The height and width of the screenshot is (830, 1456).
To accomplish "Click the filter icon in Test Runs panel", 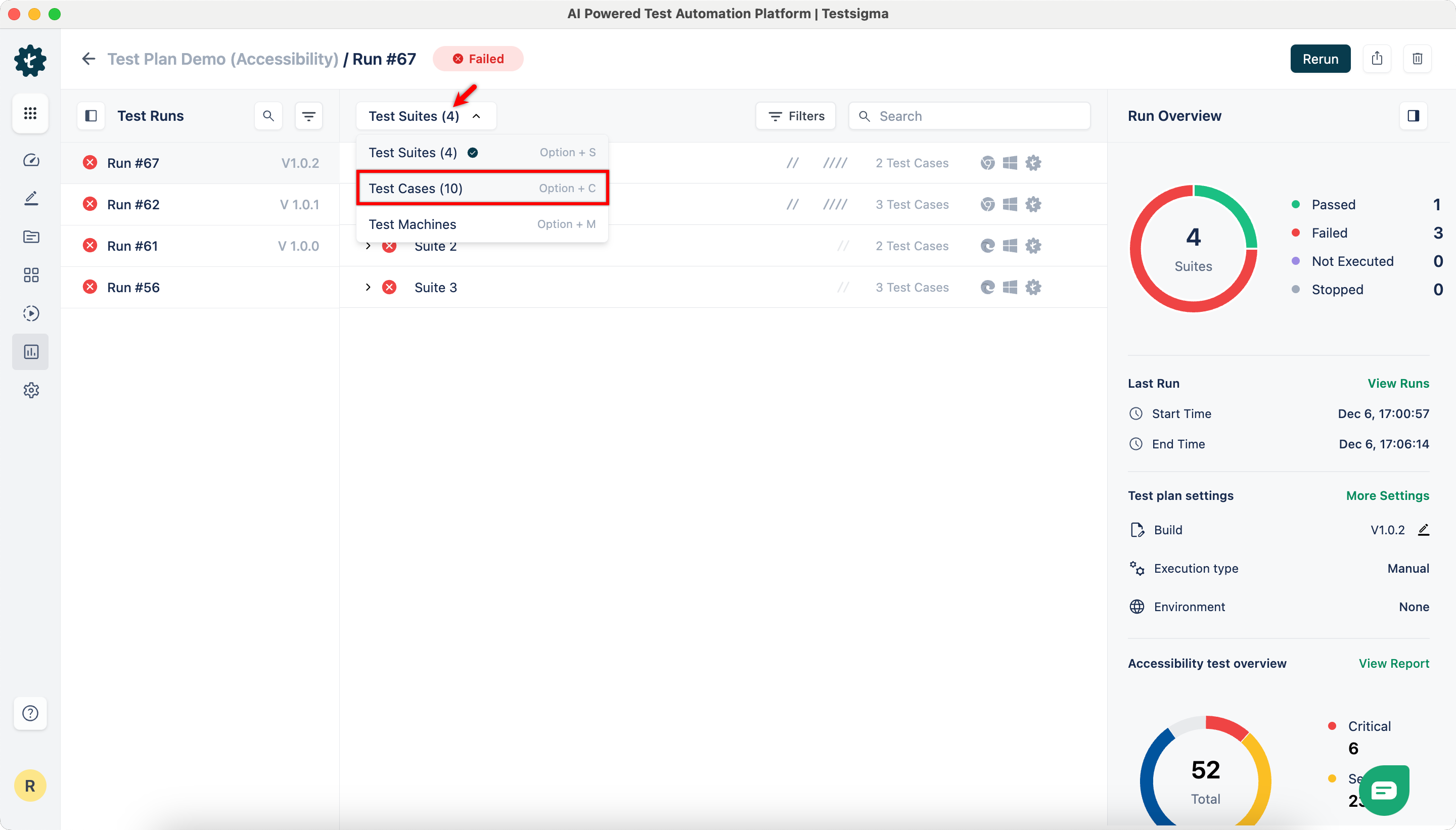I will 309,116.
